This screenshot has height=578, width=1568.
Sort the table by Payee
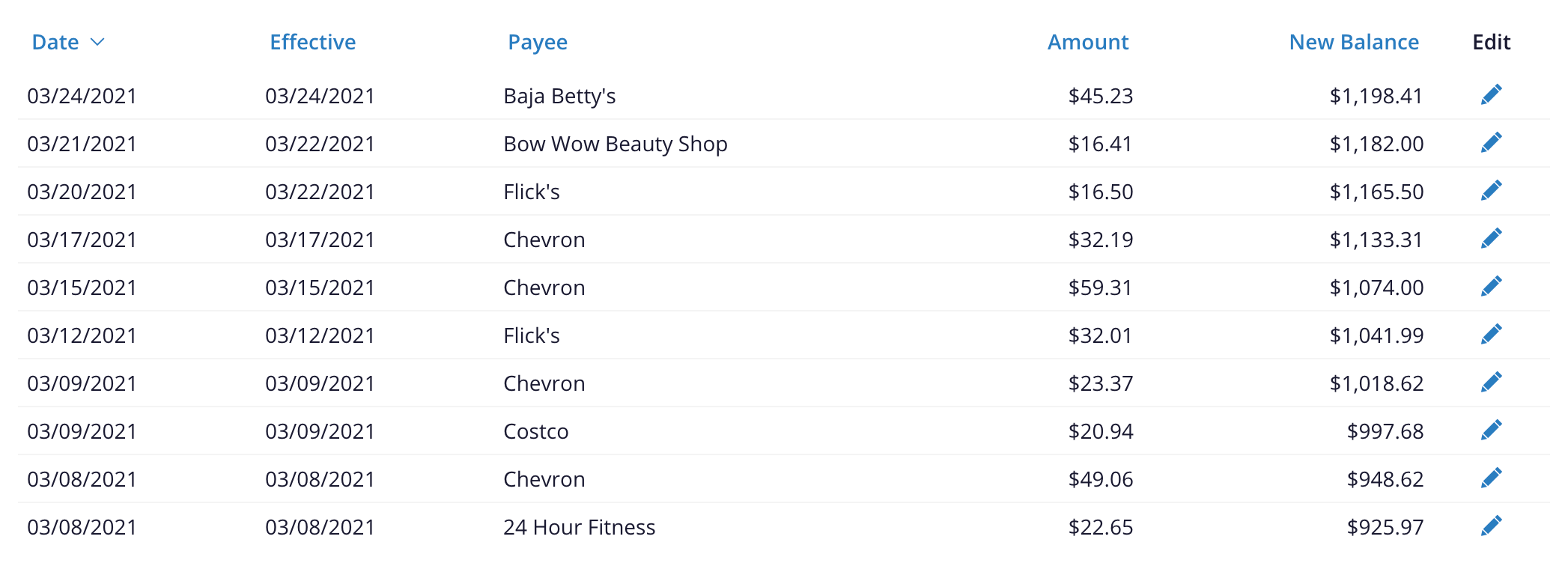click(x=537, y=43)
